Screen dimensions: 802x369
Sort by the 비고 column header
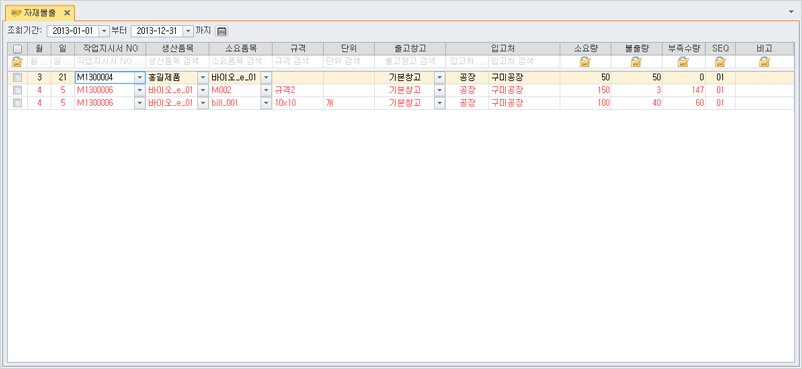[765, 49]
